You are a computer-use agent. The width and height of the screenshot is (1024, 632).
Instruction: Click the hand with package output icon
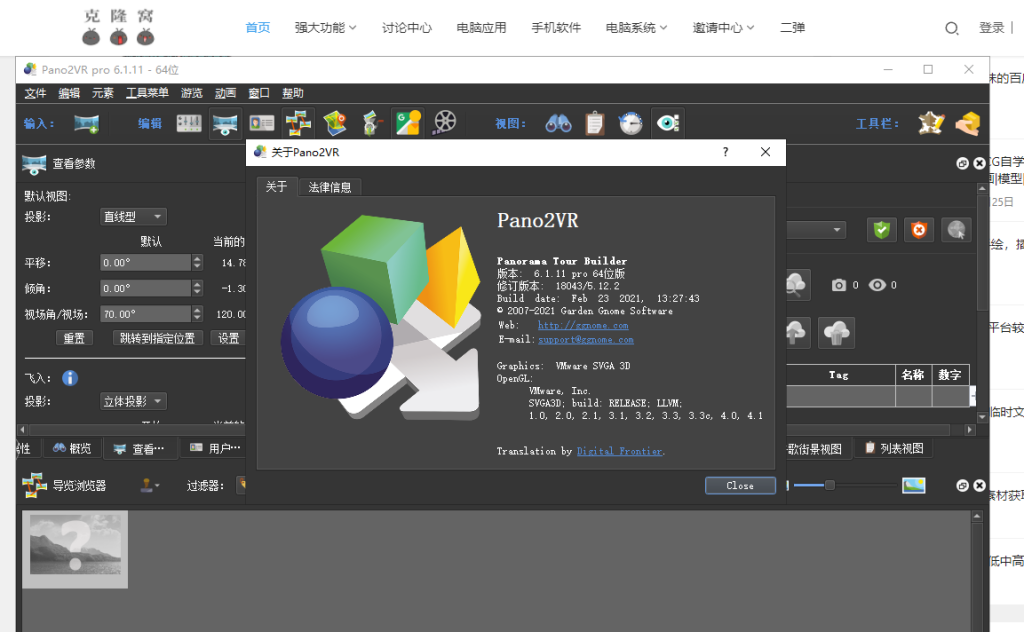click(967, 123)
